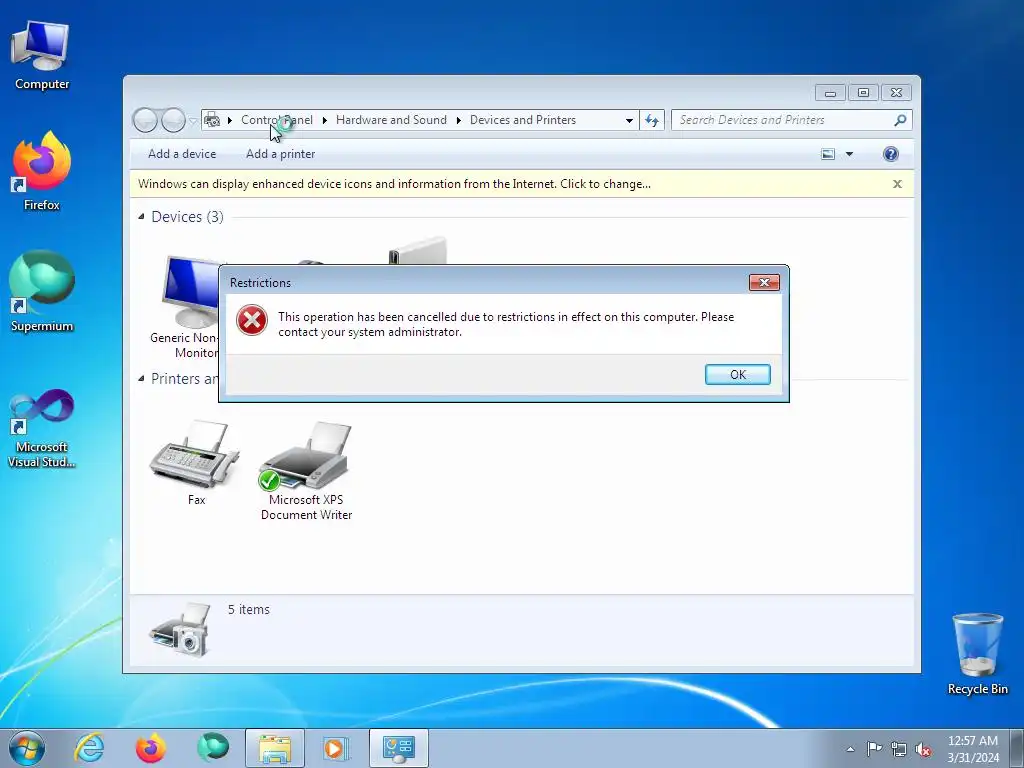Open Windows Media Player from taskbar

point(336,748)
